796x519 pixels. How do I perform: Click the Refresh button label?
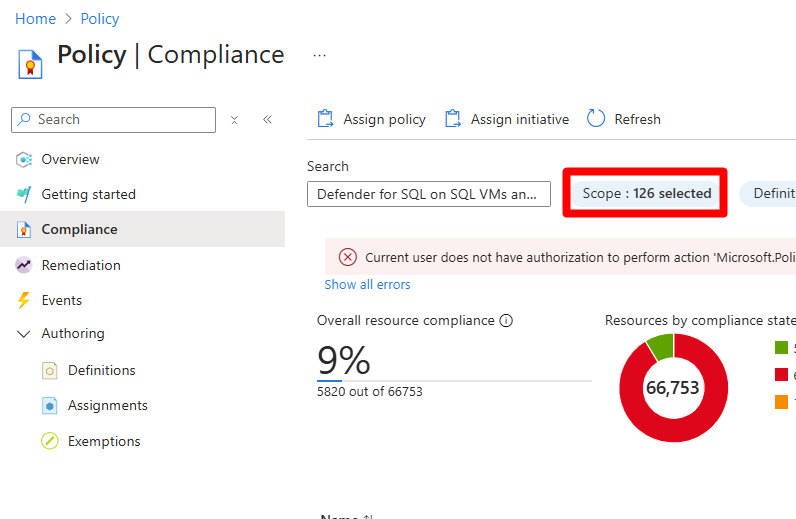[637, 119]
